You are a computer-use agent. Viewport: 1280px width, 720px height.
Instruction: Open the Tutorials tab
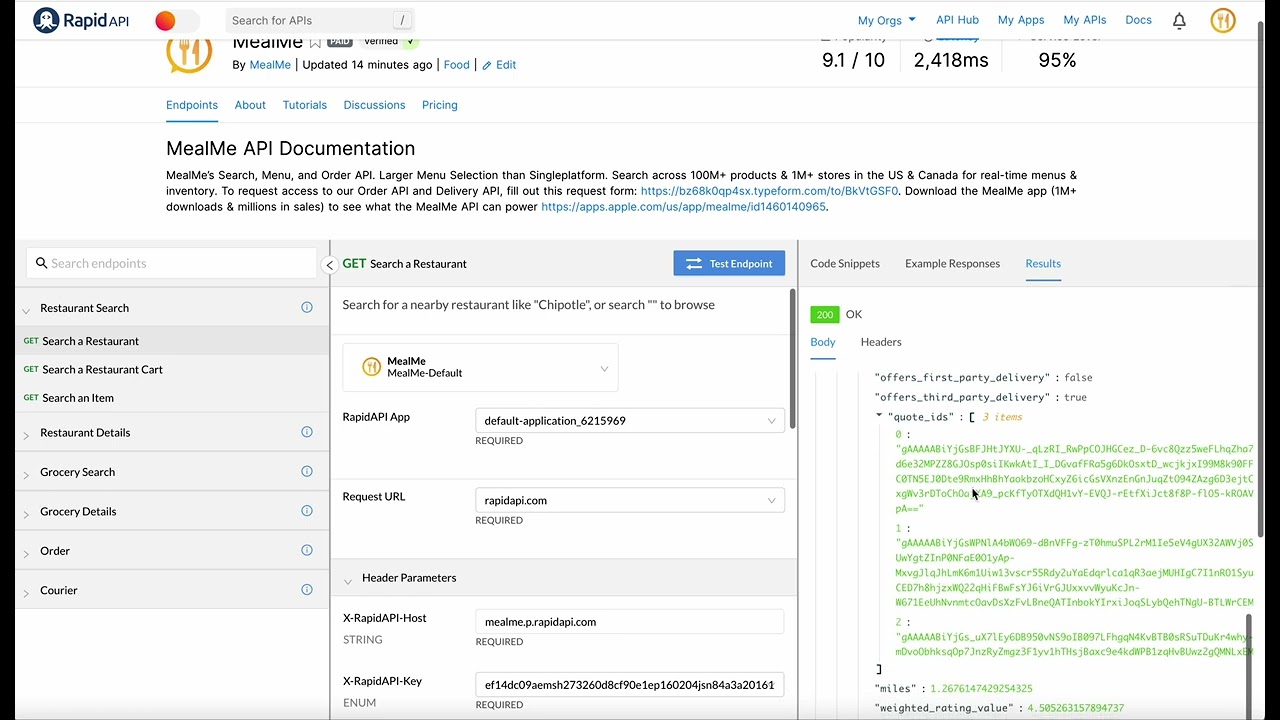point(305,105)
